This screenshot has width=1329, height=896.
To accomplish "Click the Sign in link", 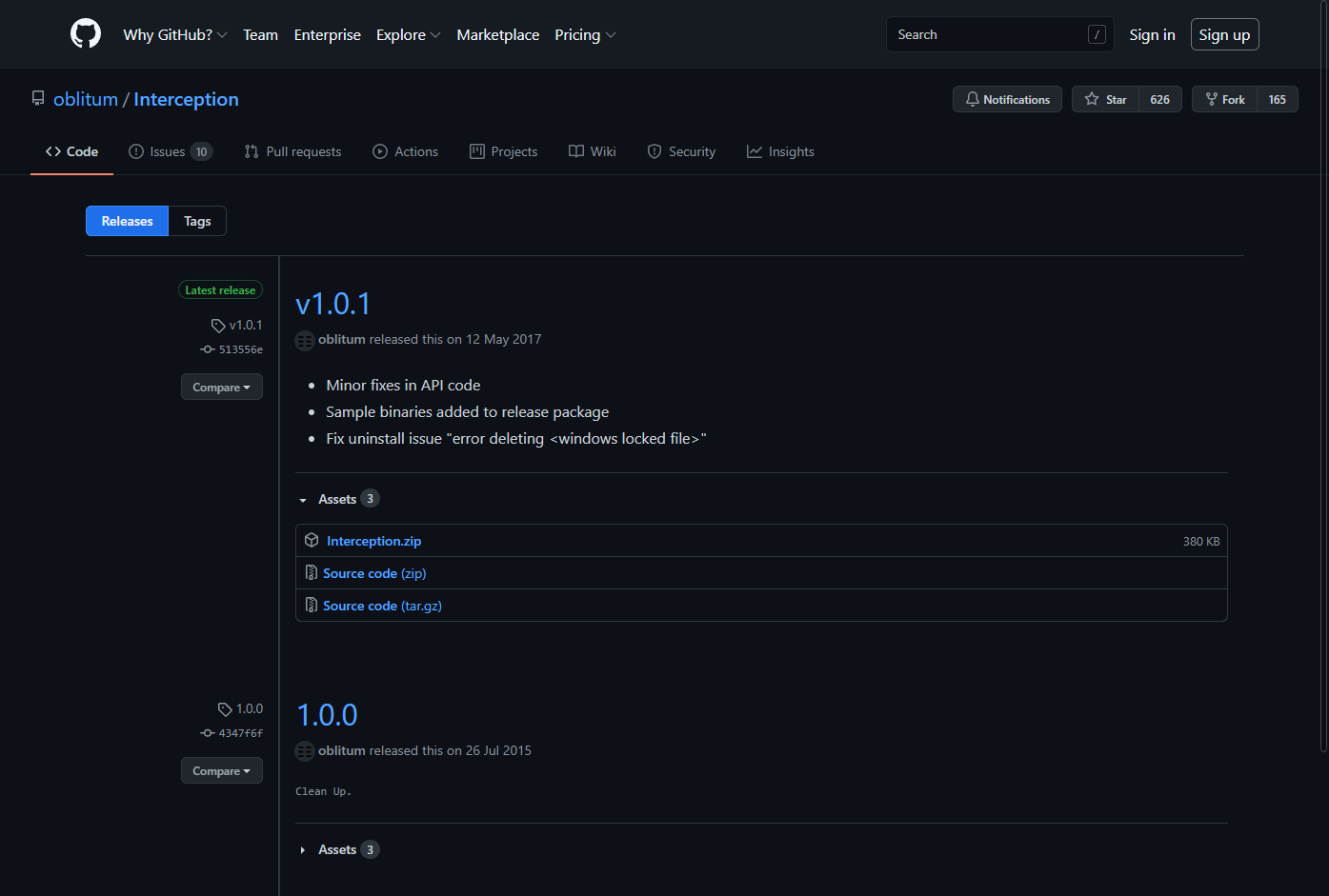I will 1152,34.
